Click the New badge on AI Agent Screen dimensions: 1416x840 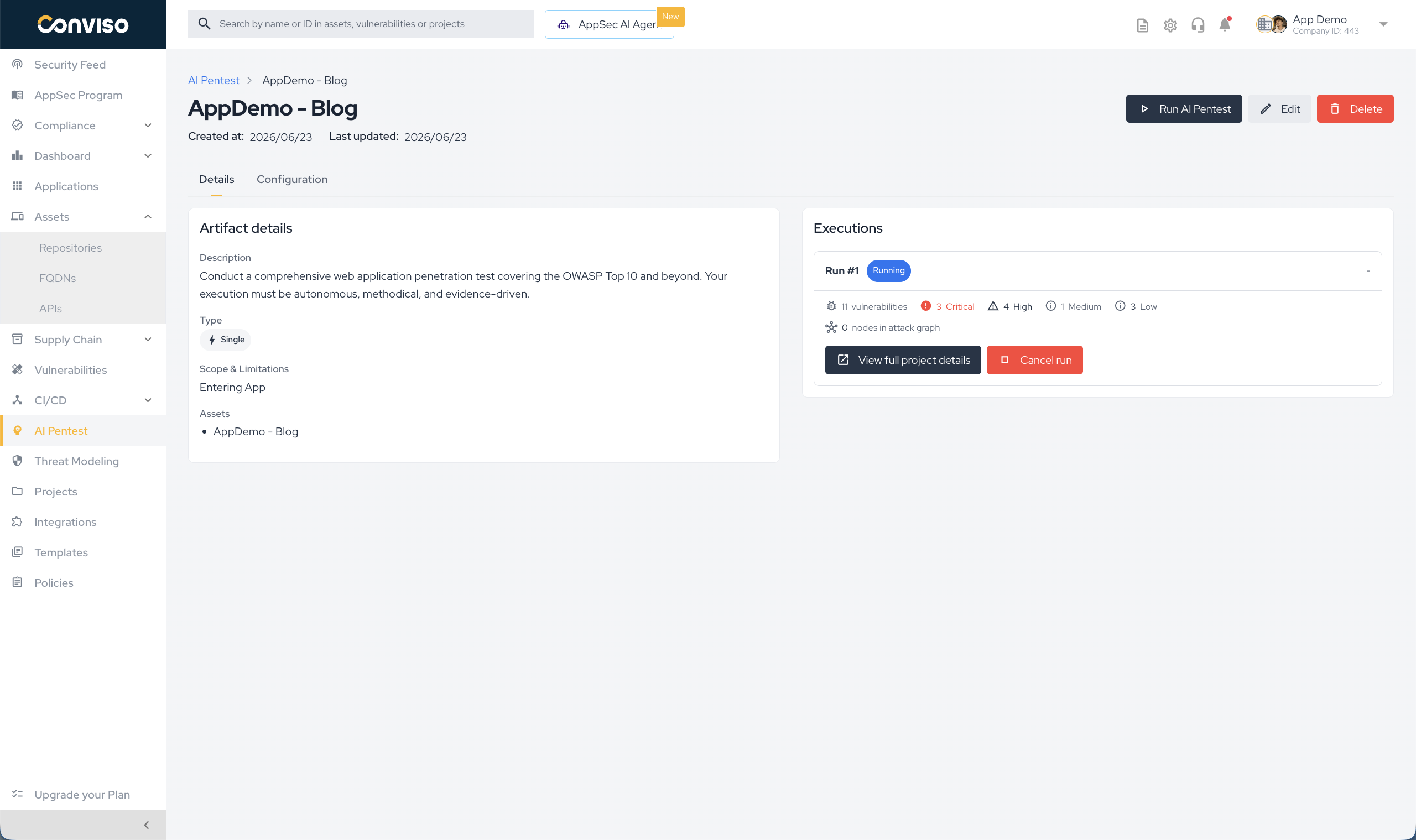[670, 17]
